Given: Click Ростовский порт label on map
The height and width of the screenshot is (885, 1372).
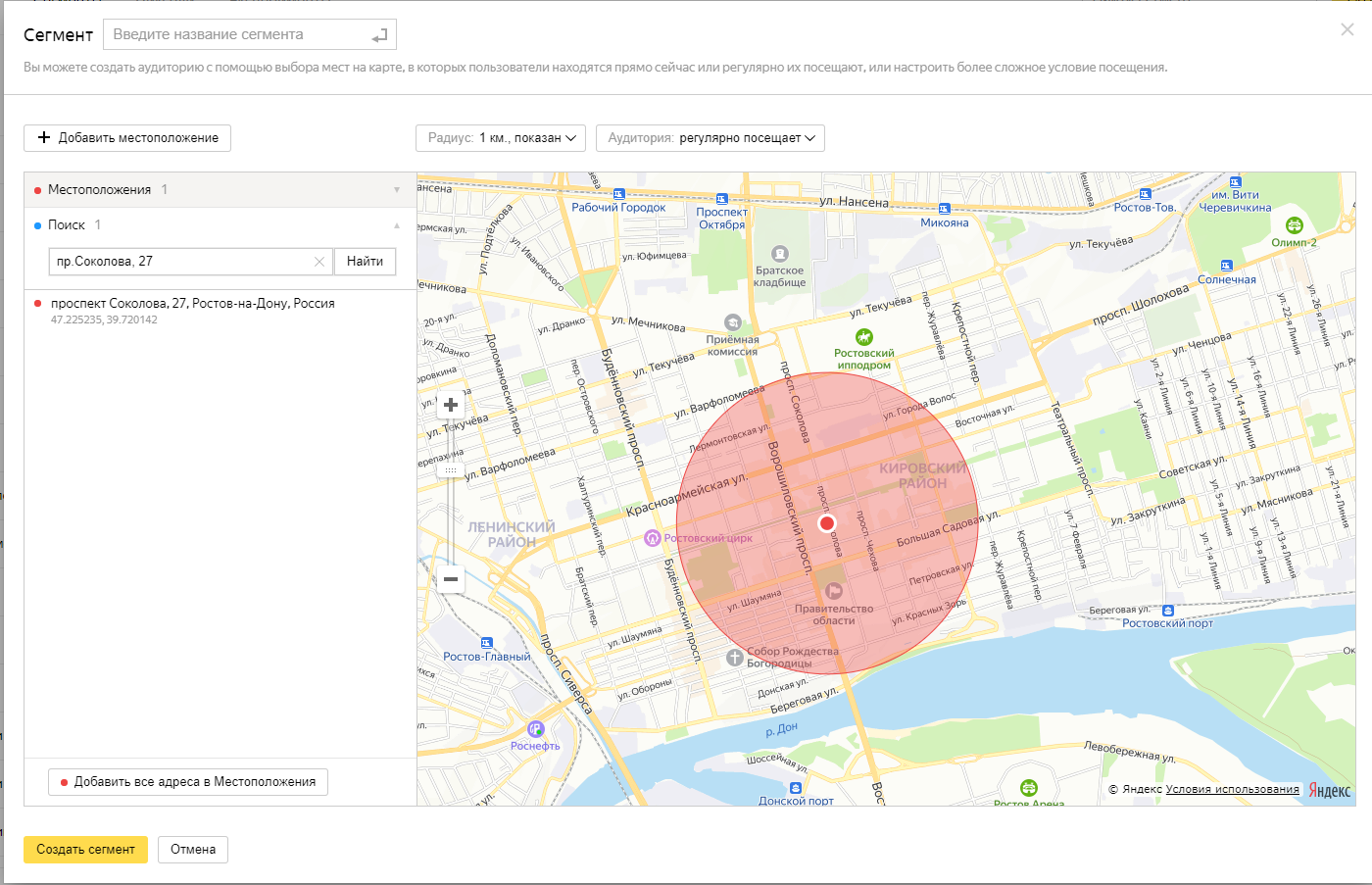Looking at the screenshot, I should click(1167, 623).
